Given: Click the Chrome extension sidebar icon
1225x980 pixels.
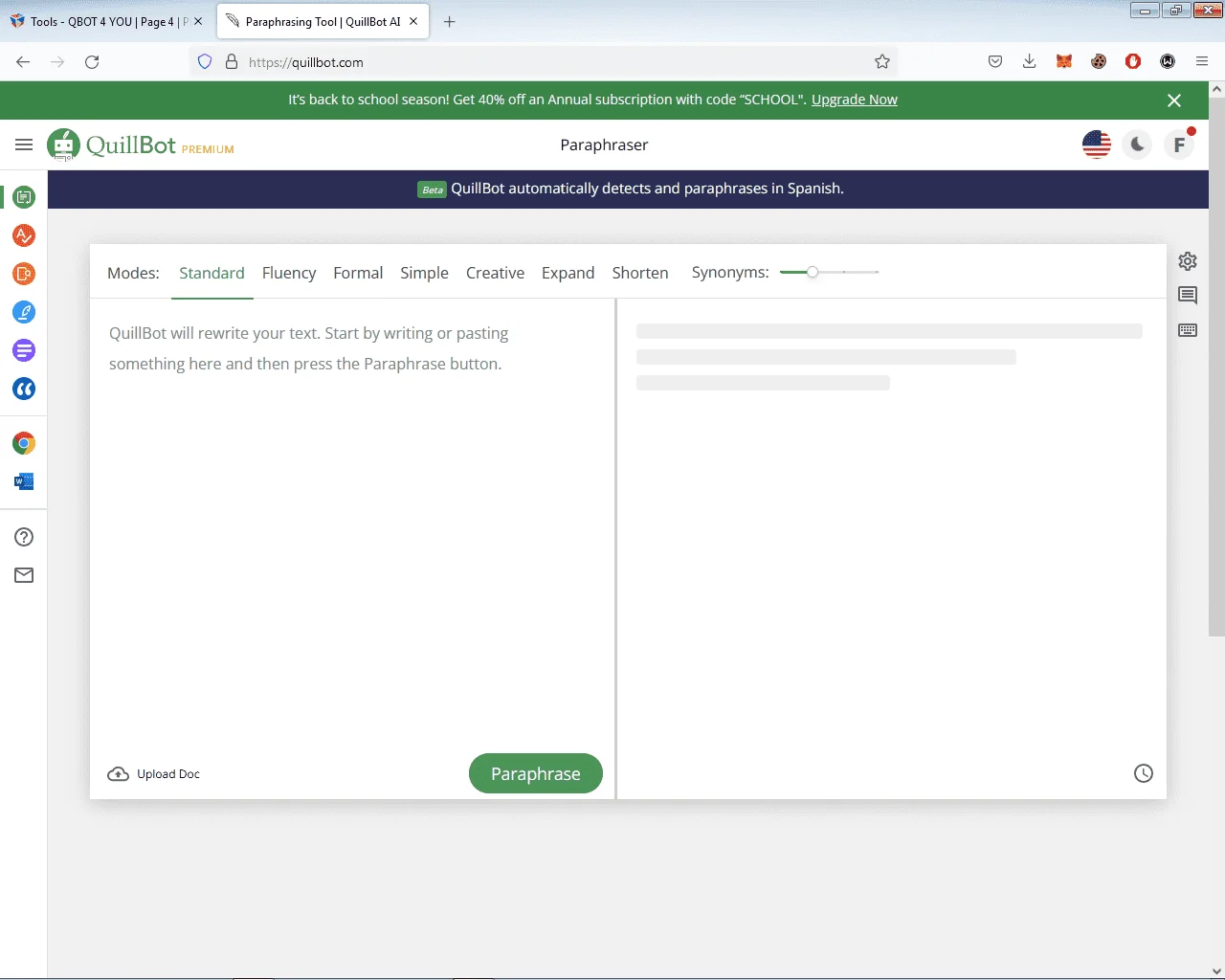Looking at the screenshot, I should click(24, 443).
